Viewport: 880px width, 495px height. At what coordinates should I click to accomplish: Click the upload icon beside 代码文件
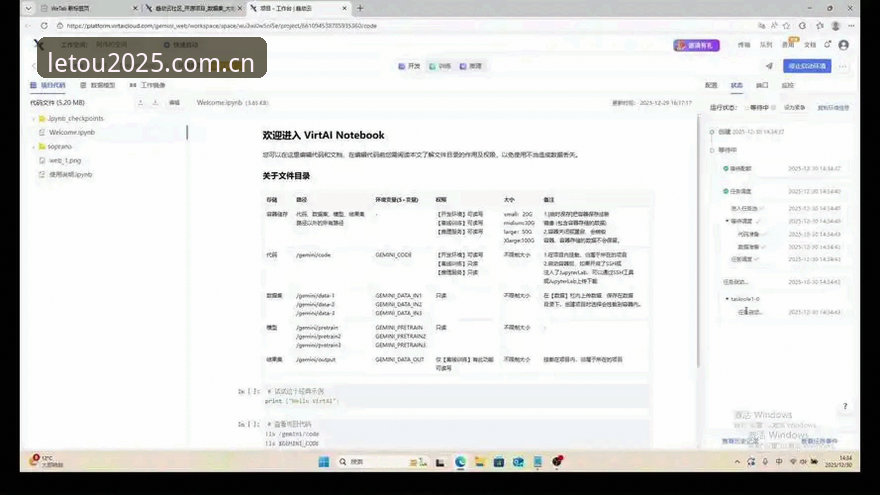(x=140, y=103)
